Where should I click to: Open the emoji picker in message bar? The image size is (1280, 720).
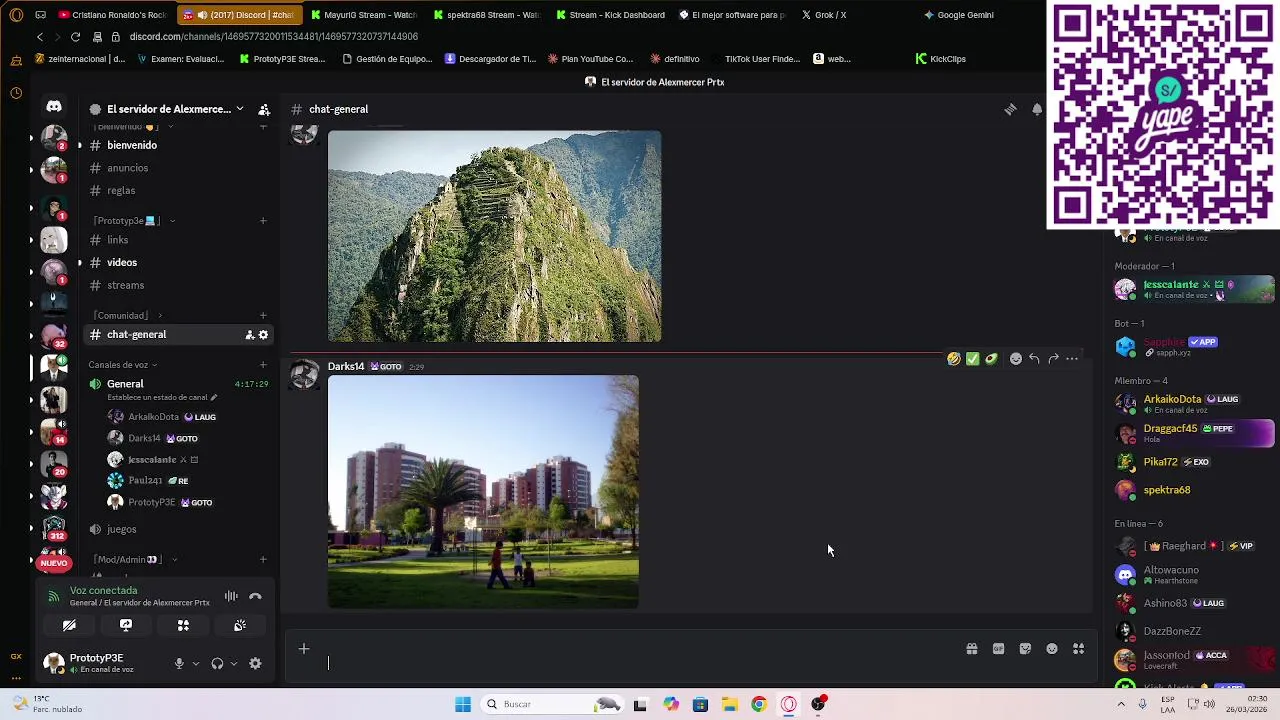tap(1052, 649)
